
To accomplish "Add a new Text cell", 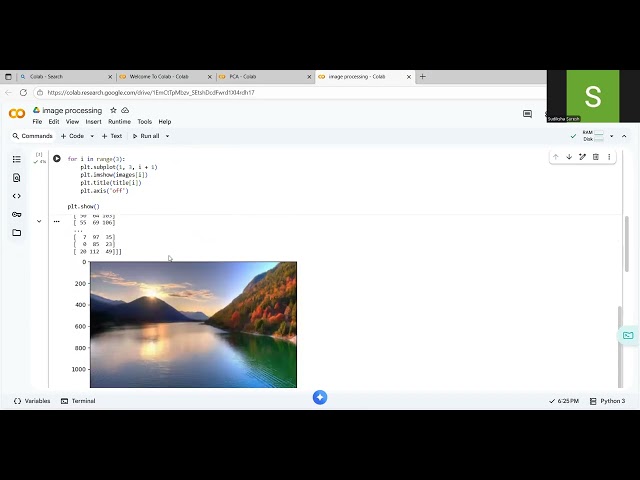I will coord(112,136).
